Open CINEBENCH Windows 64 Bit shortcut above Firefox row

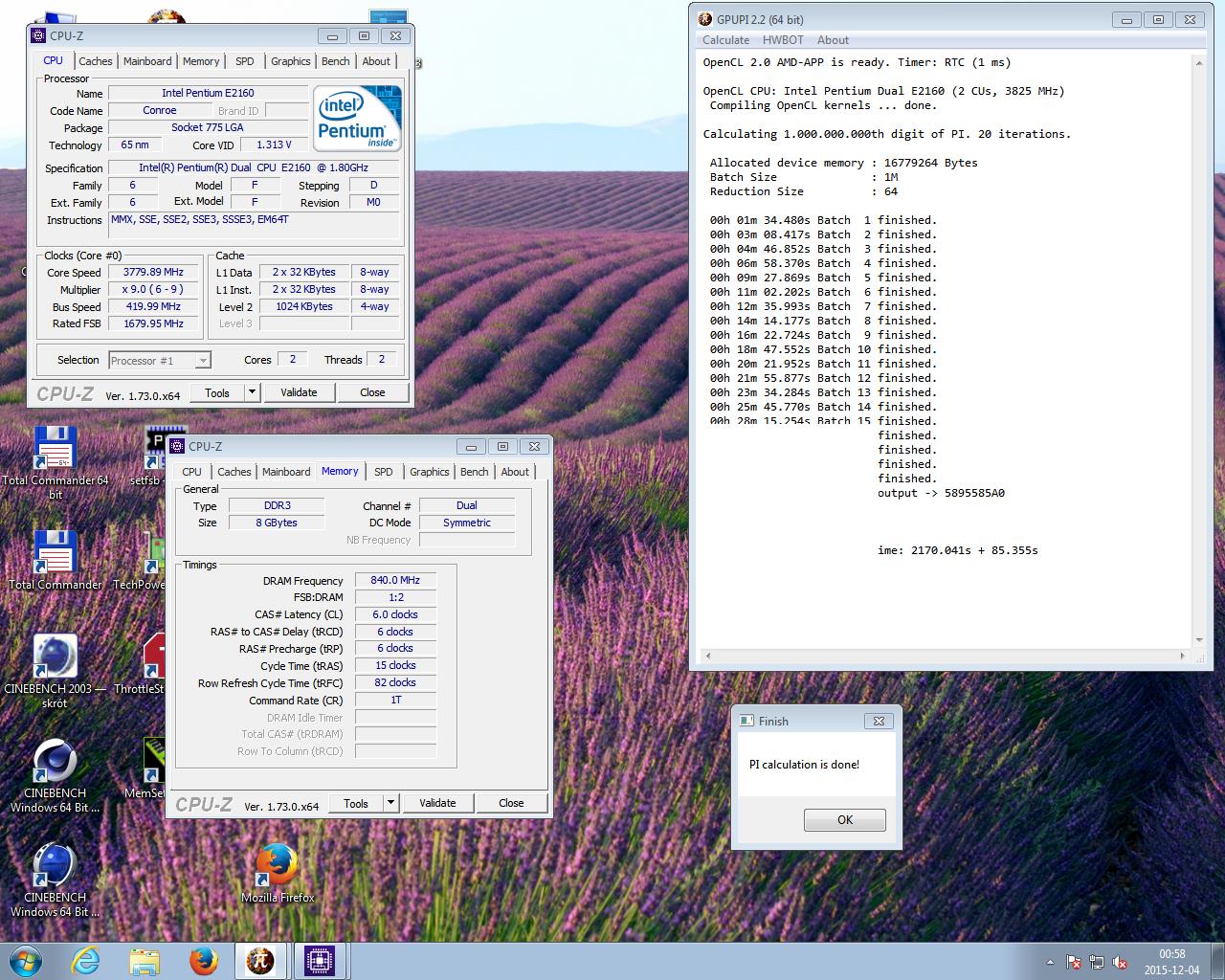pos(55,775)
